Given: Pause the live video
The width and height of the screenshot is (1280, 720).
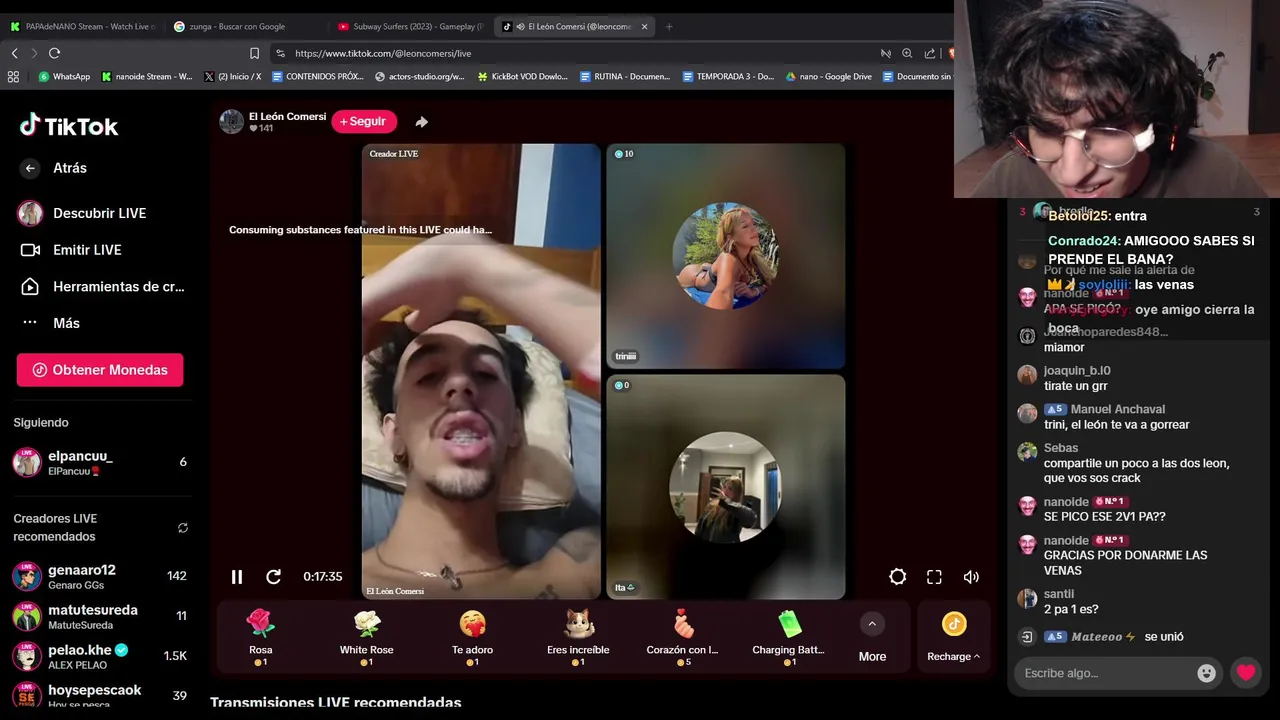Looking at the screenshot, I should [237, 577].
